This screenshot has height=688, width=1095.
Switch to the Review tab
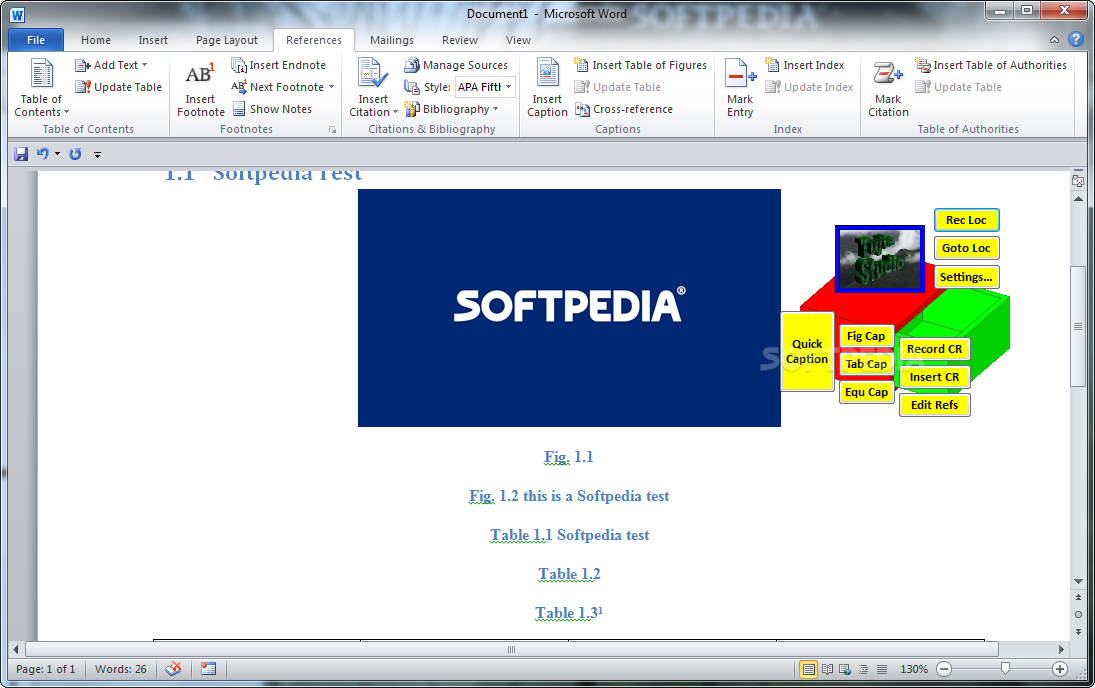pyautogui.click(x=460, y=40)
